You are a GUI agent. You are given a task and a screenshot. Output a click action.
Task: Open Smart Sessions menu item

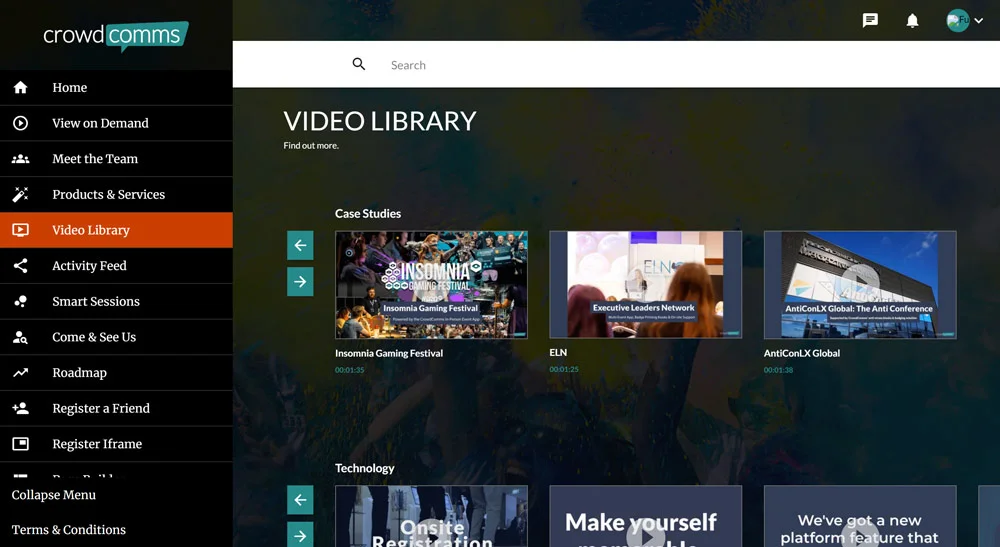(96, 301)
